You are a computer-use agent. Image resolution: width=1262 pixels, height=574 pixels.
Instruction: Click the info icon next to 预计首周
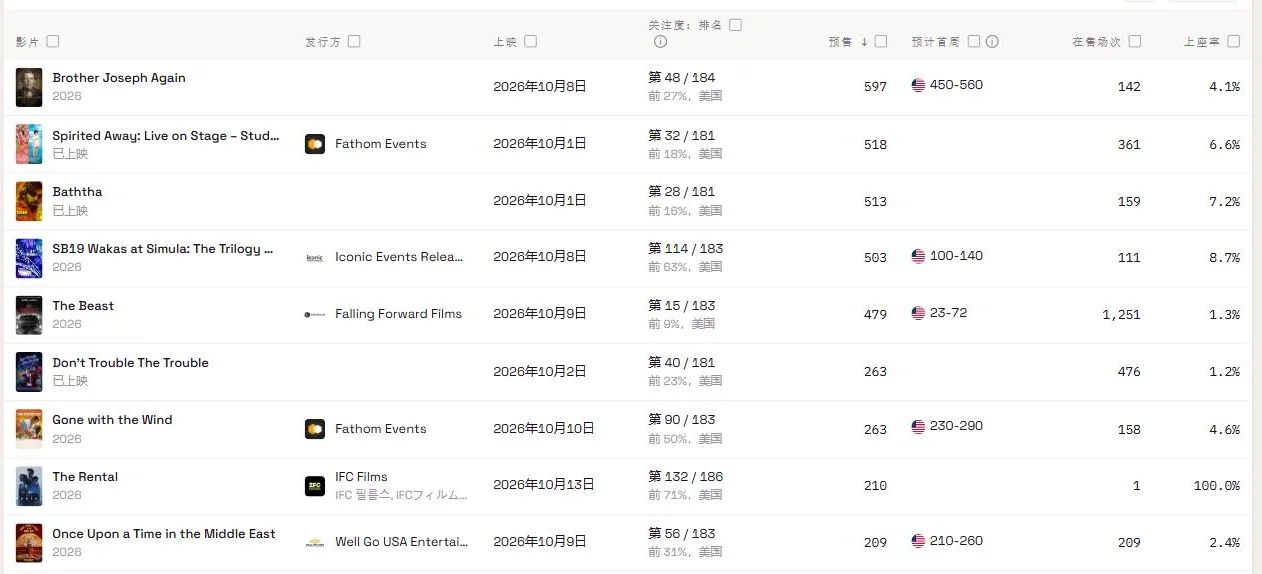coord(992,42)
